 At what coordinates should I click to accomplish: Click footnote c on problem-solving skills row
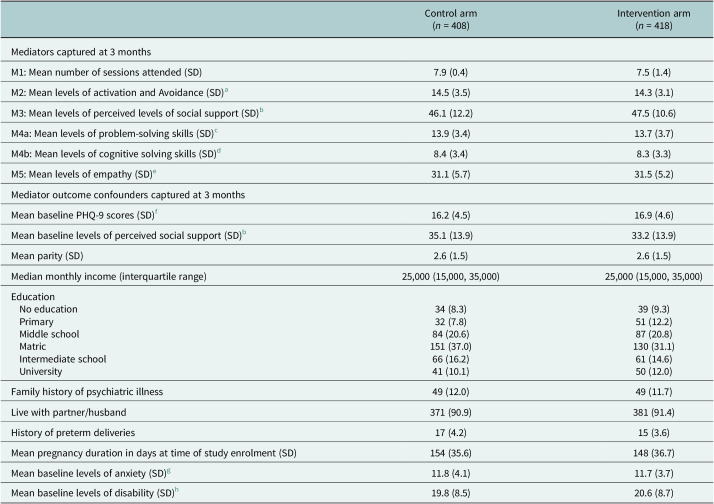point(216,131)
